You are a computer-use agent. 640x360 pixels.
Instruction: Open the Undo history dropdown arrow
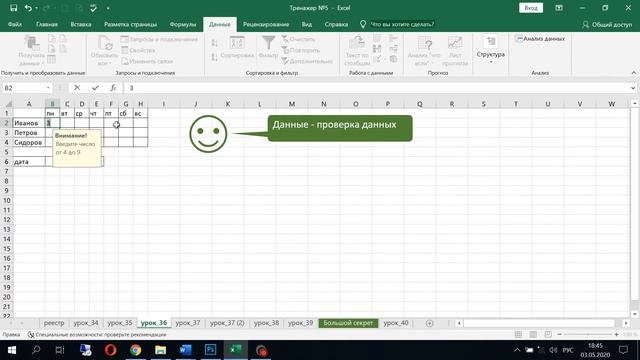(x=36, y=8)
